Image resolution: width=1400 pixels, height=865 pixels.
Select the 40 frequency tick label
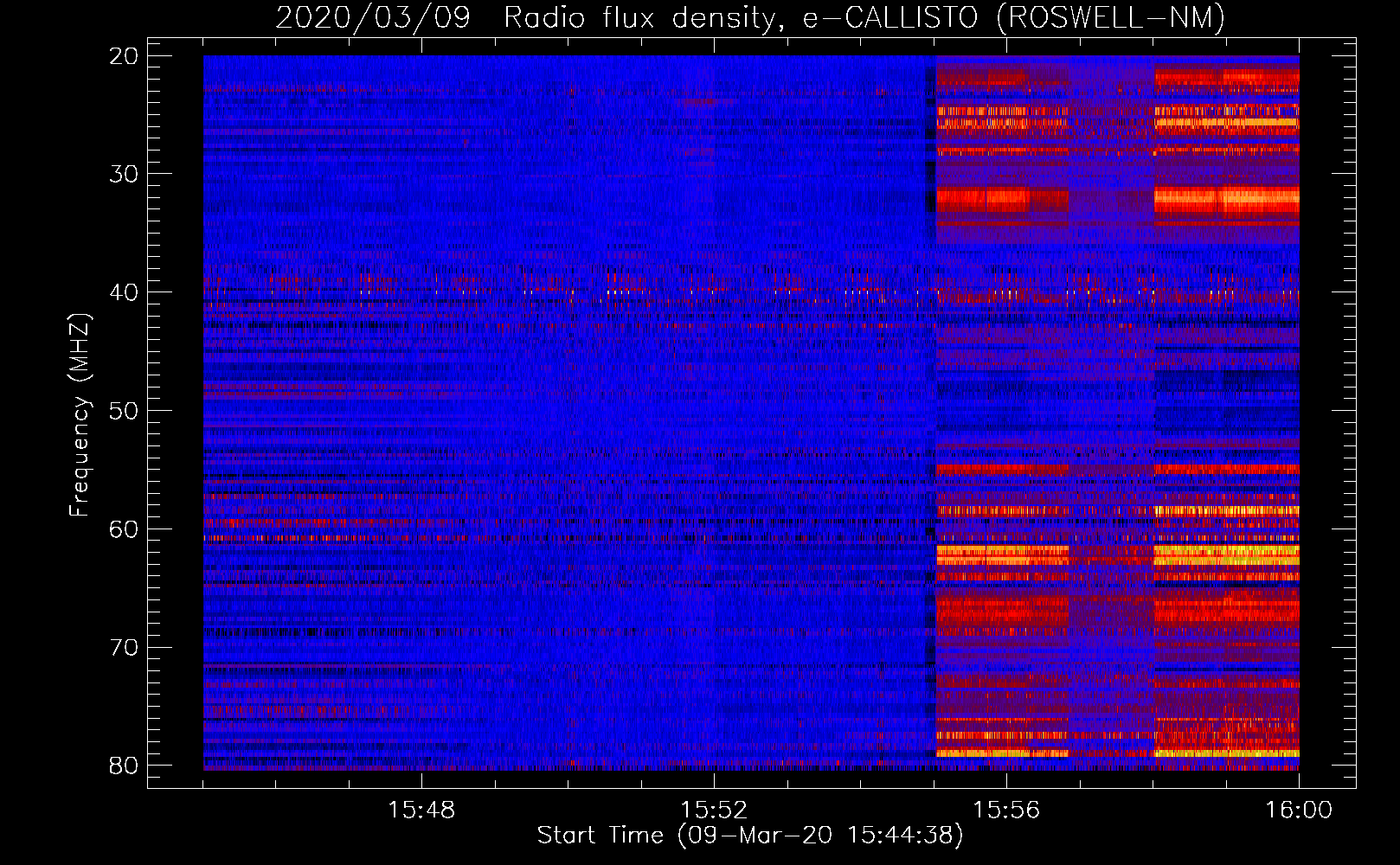(124, 292)
